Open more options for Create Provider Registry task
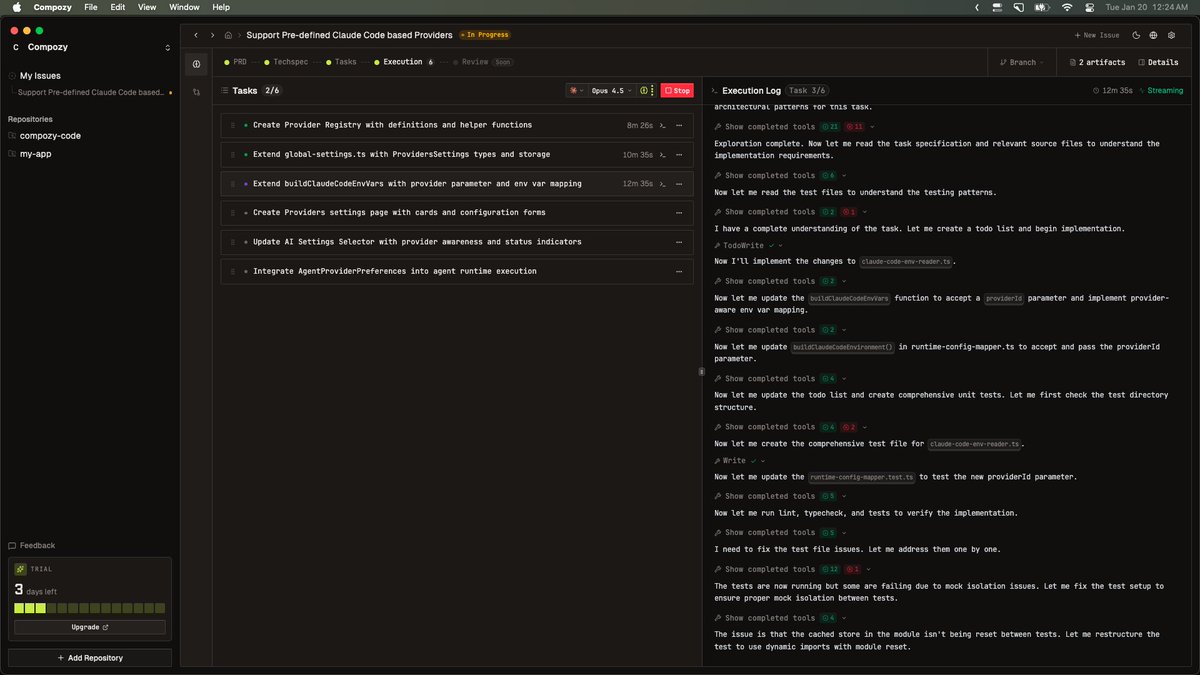This screenshot has width=1200, height=675. pos(680,126)
